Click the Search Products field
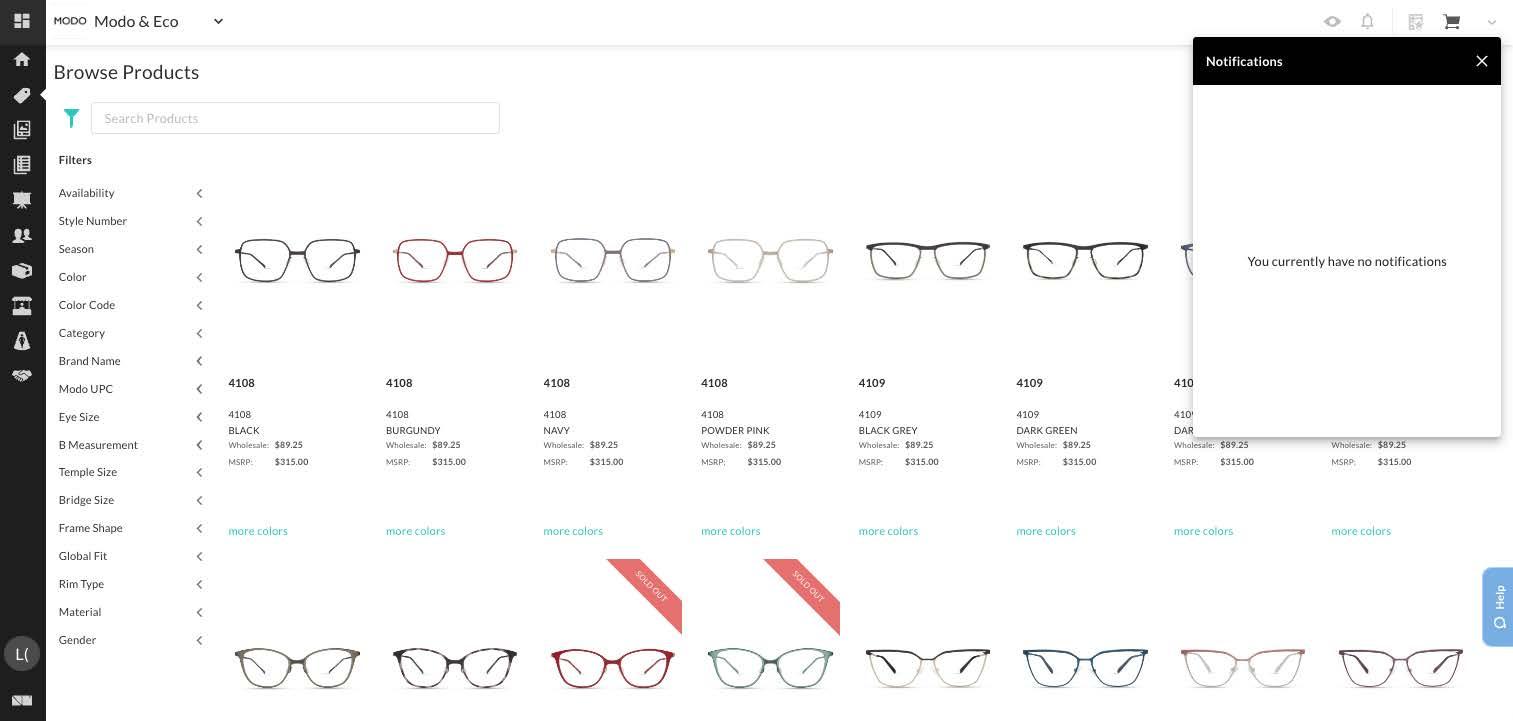 click(x=295, y=118)
